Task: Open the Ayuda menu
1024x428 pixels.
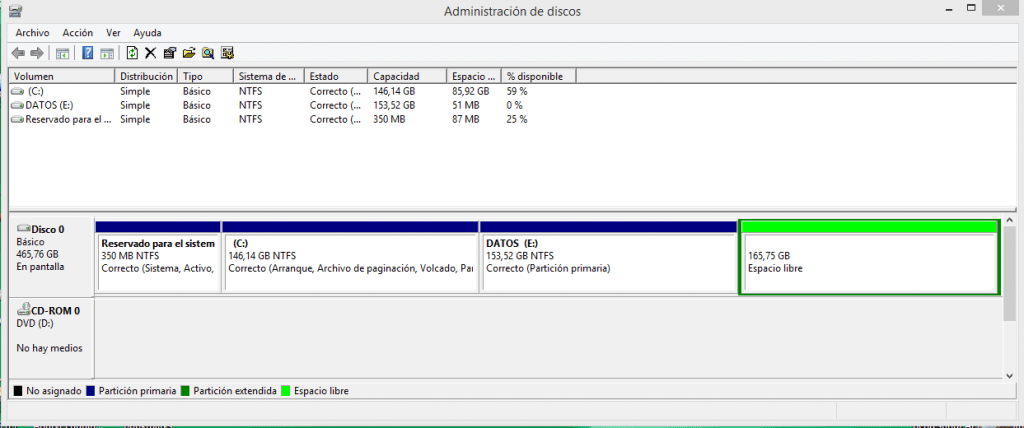Action: [147, 33]
